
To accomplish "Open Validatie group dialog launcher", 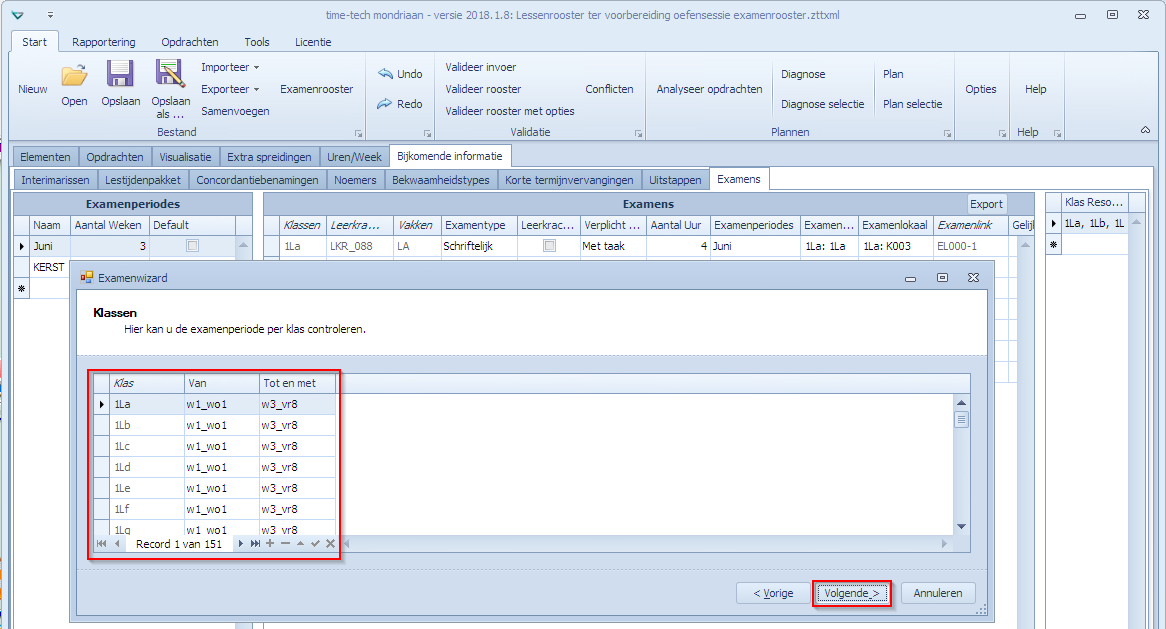I will tap(638, 134).
